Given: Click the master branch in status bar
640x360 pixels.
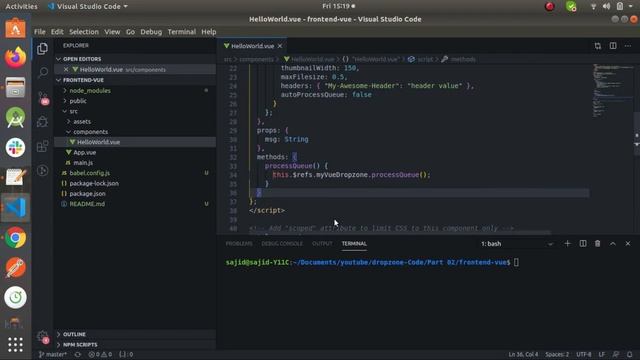Looking at the screenshot, I should (x=53, y=354).
